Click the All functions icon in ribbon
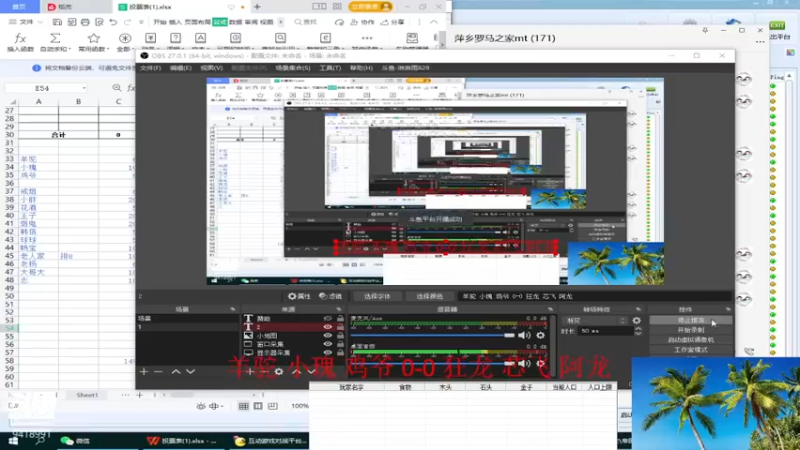The width and height of the screenshot is (800, 450). click(124, 38)
